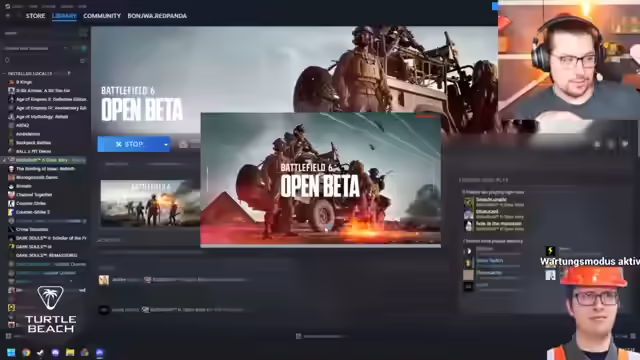Open the store icon beside the STOP button
This screenshot has width=640, height=360.
(x=183, y=144)
